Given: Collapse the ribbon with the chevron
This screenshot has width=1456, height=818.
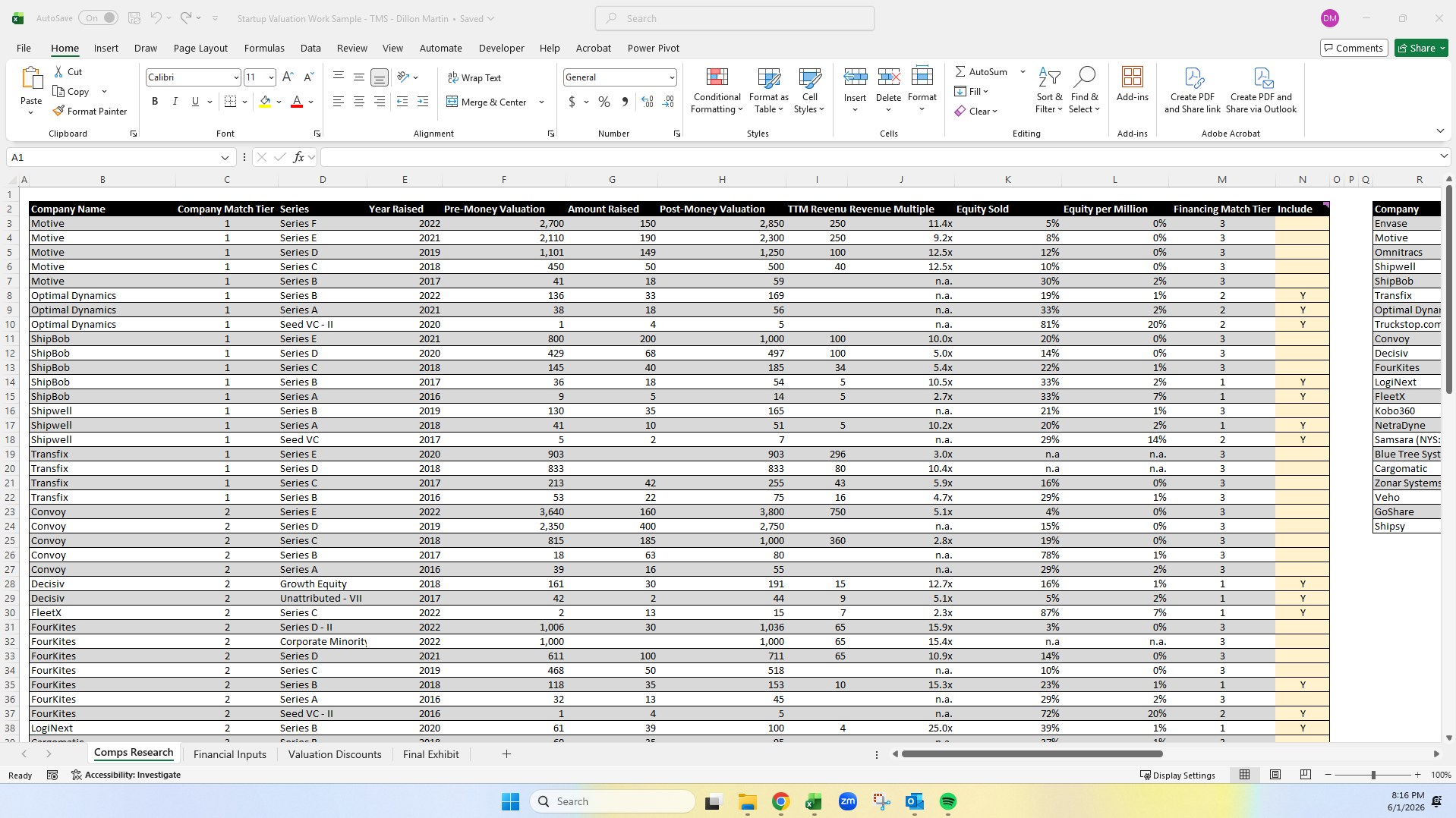Looking at the screenshot, I should 1440,131.
